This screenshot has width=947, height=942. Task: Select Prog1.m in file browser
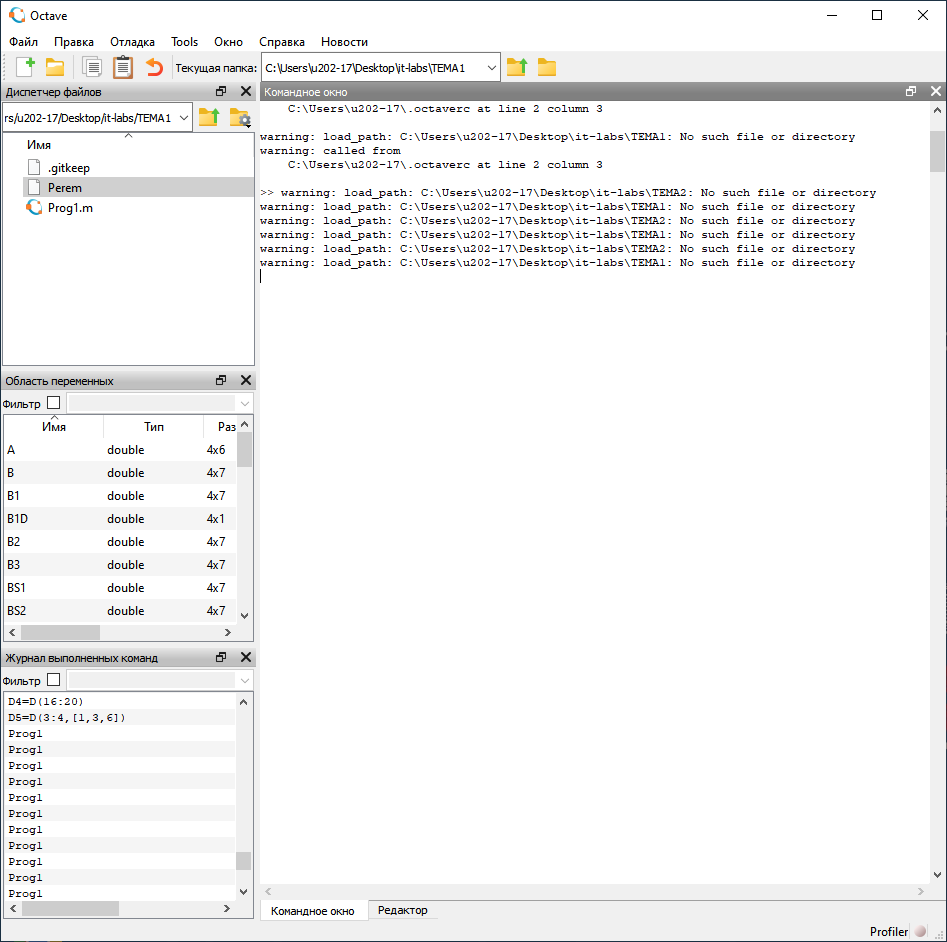coord(69,208)
